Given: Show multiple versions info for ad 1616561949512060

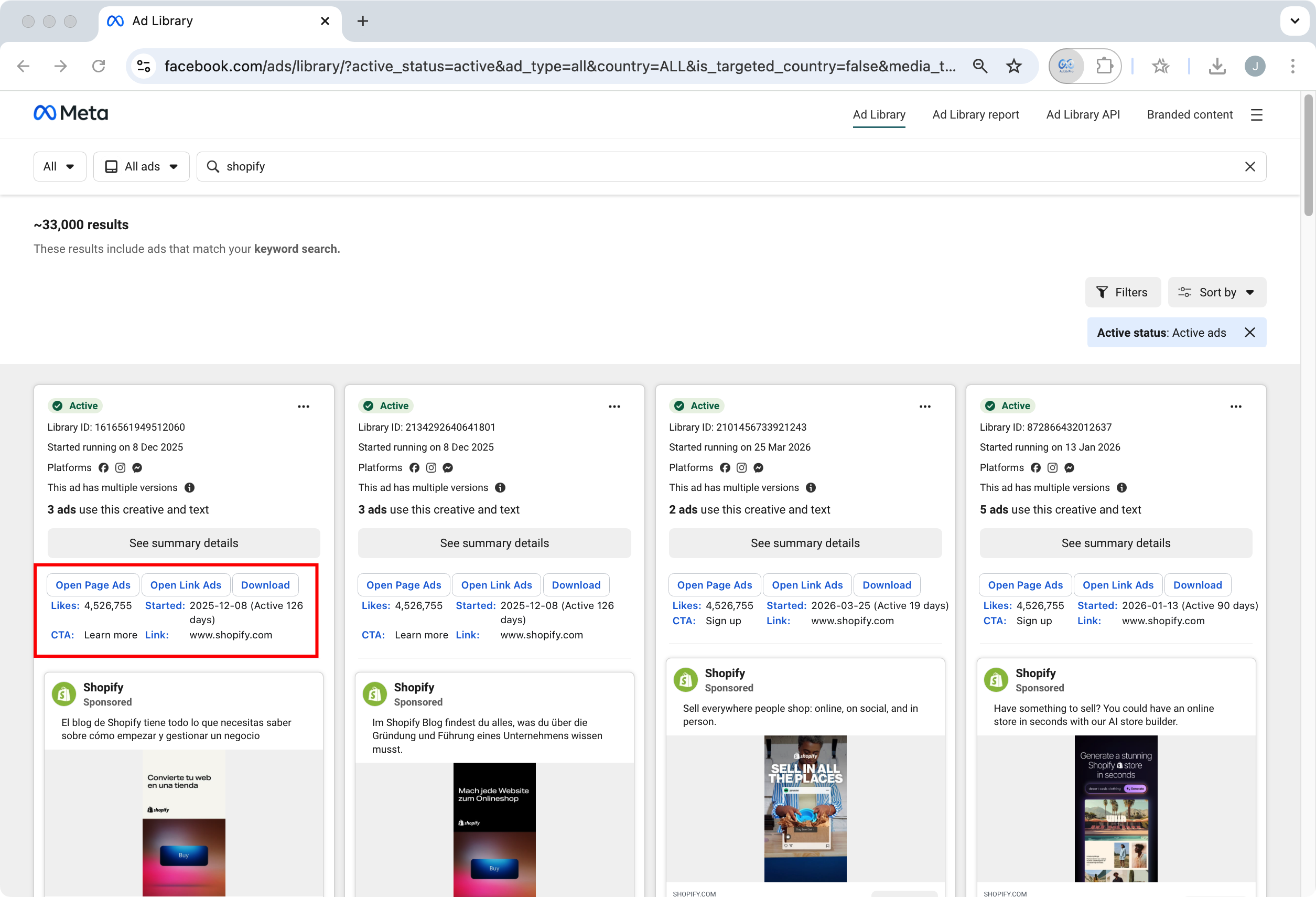Looking at the screenshot, I should click(x=190, y=488).
